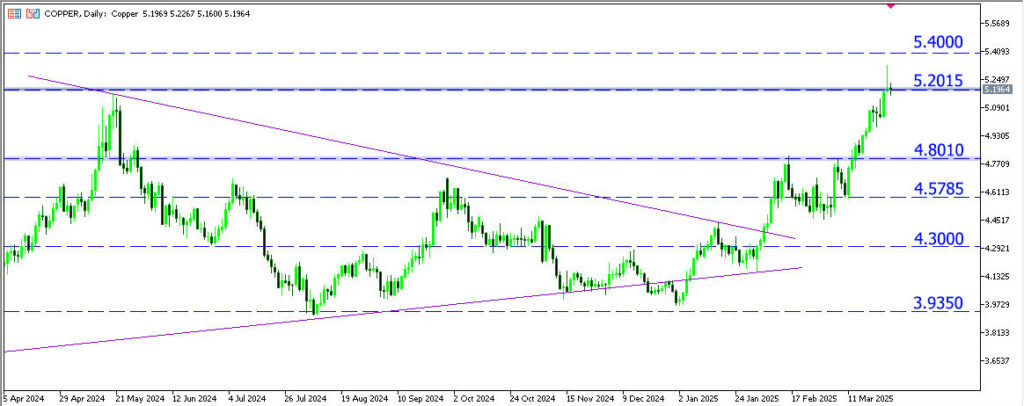The height and width of the screenshot is (406, 1024).
Task: Click the '21 May 2024' date label
Action: pos(138,395)
